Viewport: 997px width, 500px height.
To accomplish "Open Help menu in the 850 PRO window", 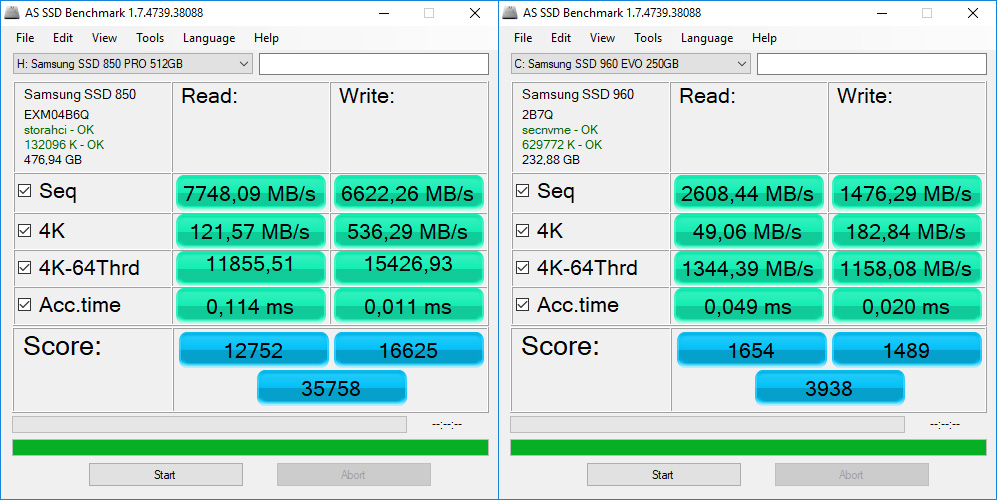I will pos(266,38).
